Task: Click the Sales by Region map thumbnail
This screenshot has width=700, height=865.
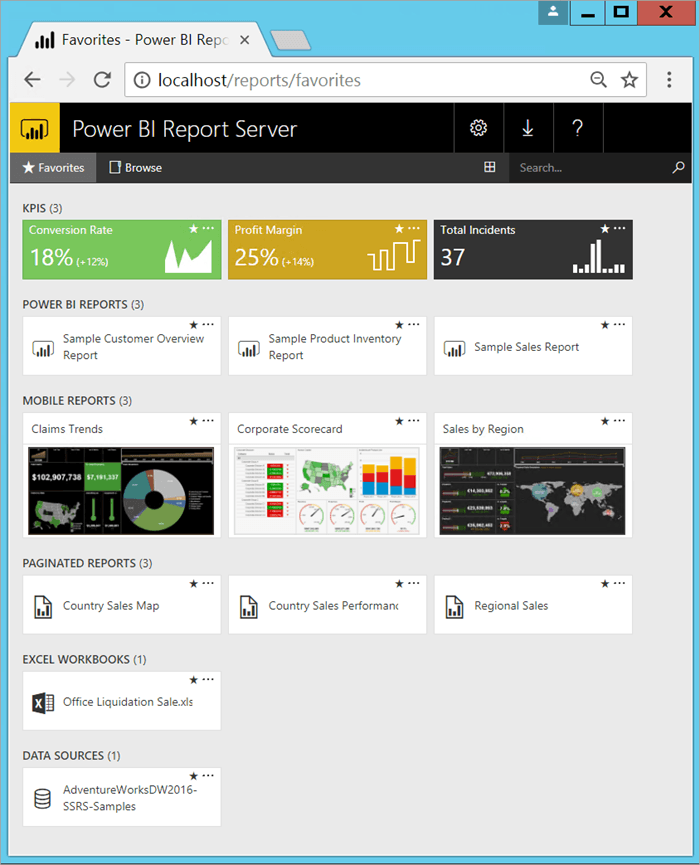Action: [532, 490]
